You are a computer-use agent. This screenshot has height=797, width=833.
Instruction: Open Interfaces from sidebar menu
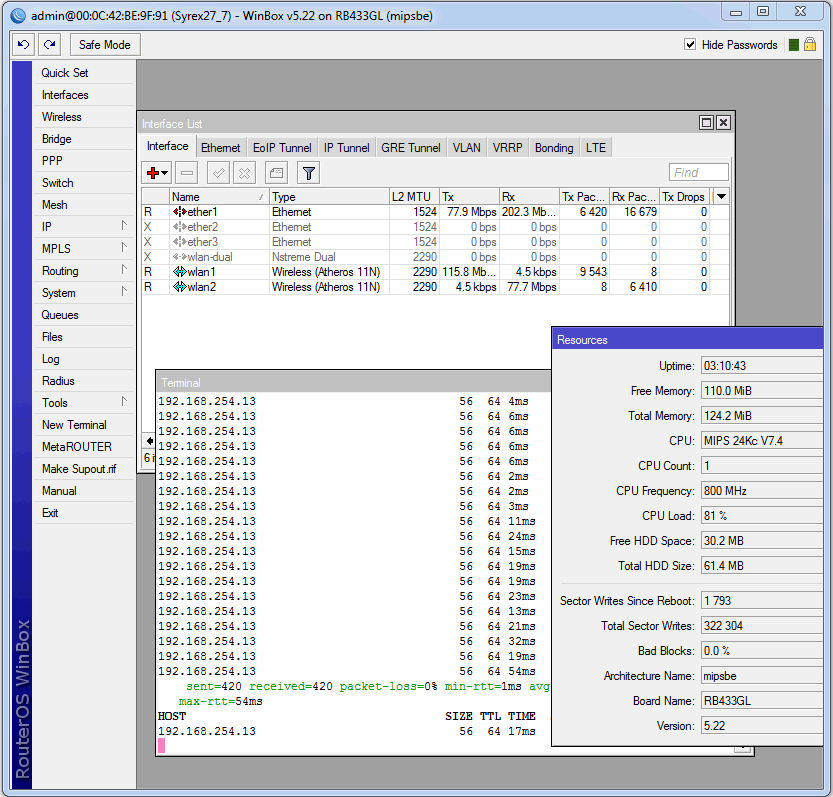pos(83,95)
